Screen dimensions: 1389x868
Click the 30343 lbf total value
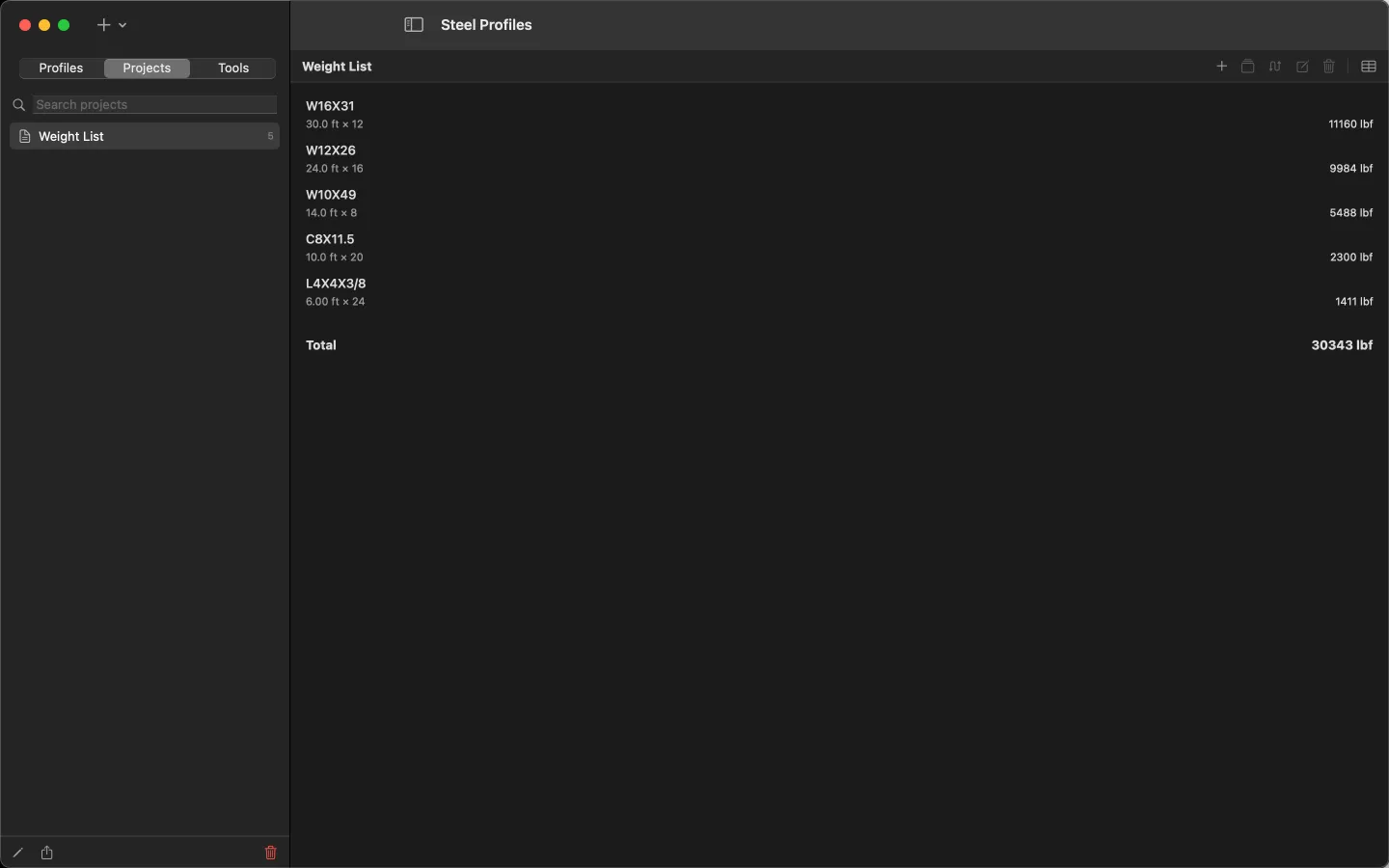coord(1342,345)
